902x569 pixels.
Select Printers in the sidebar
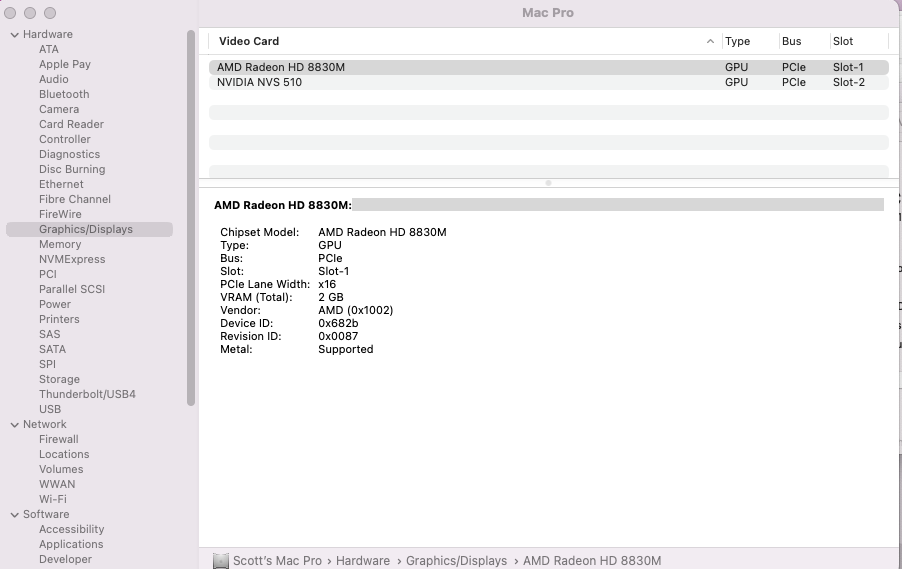point(59,319)
